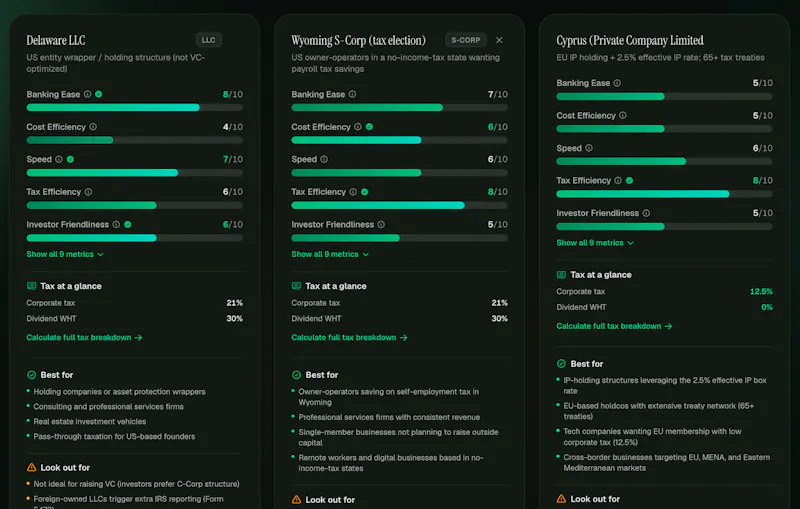This screenshot has height=509, width=800.
Task: Click 'Professional services firms with consistent revenue' bullet
Action: point(389,417)
